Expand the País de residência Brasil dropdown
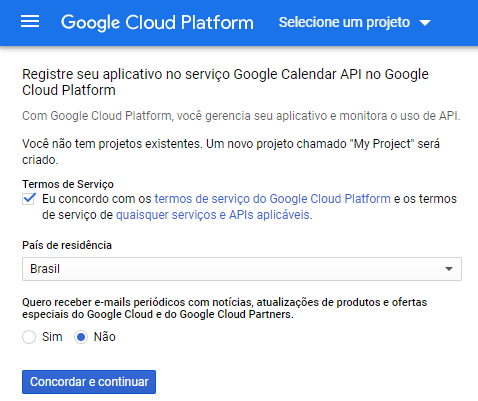 [x=242, y=269]
